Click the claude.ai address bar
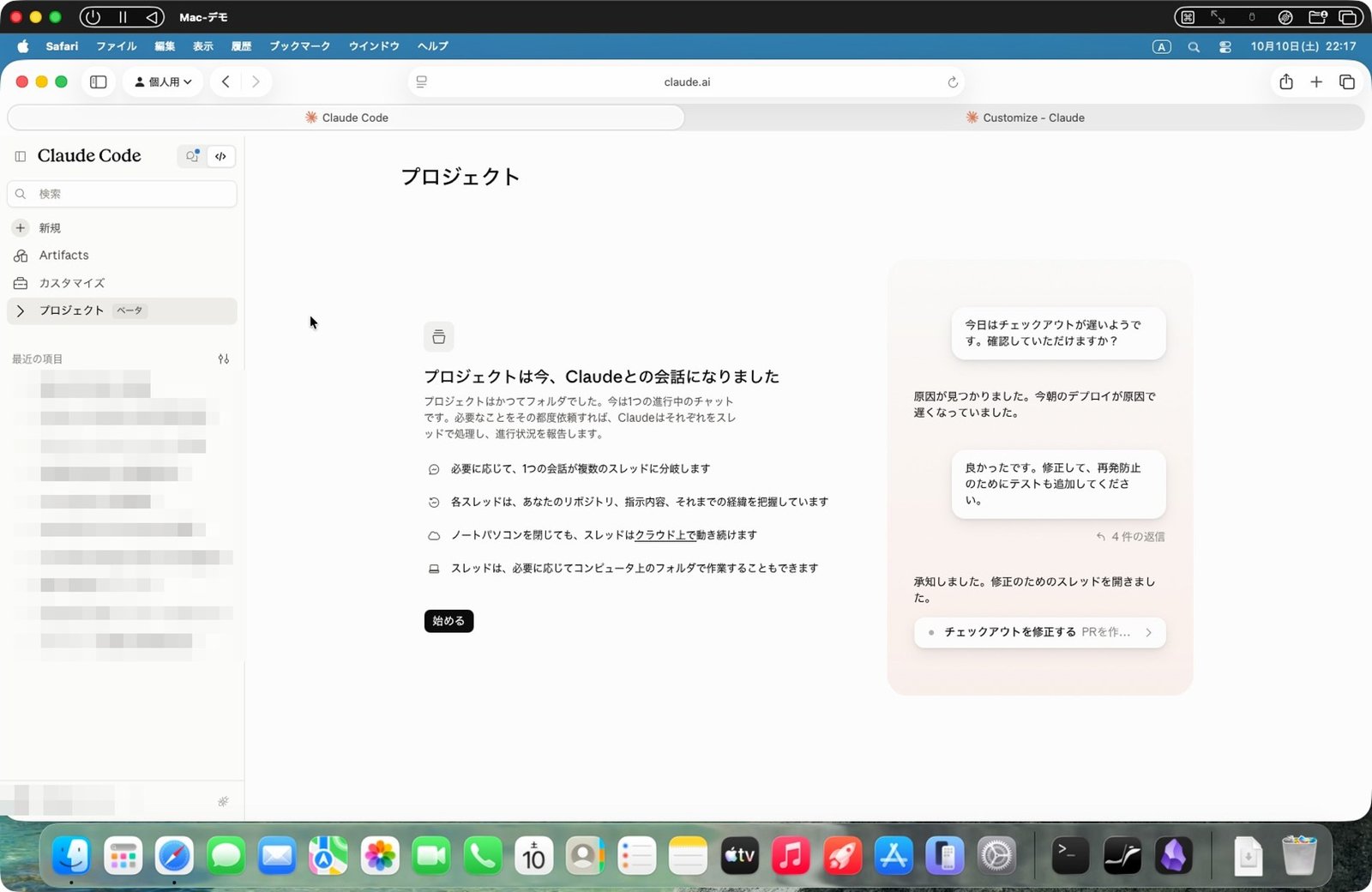1372x892 pixels. click(687, 82)
